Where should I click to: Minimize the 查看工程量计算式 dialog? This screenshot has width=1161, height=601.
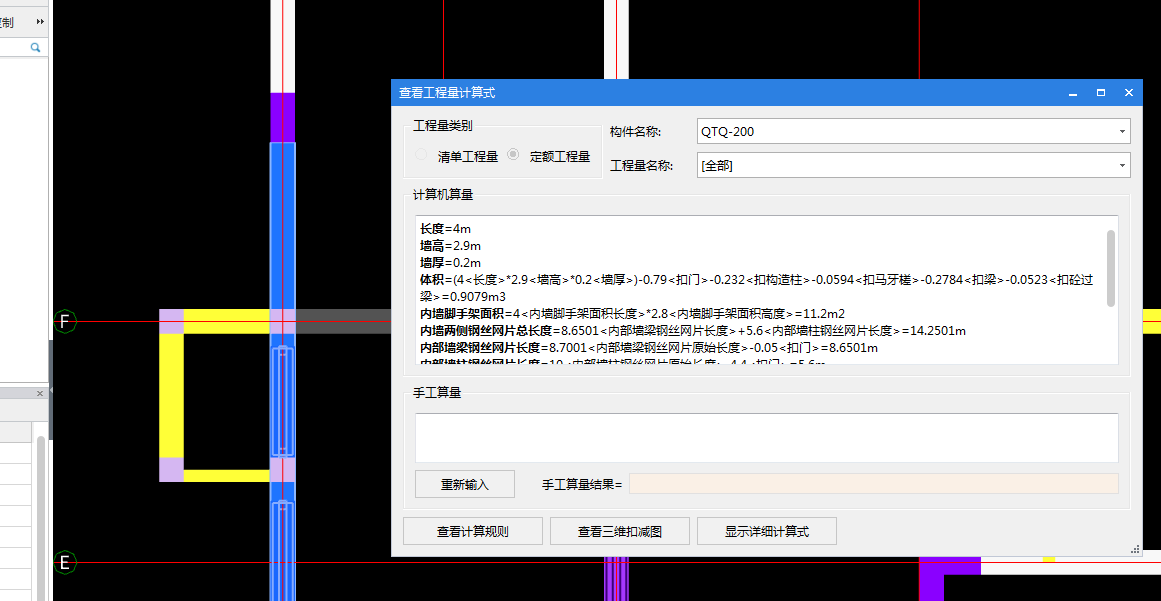(x=1073, y=93)
